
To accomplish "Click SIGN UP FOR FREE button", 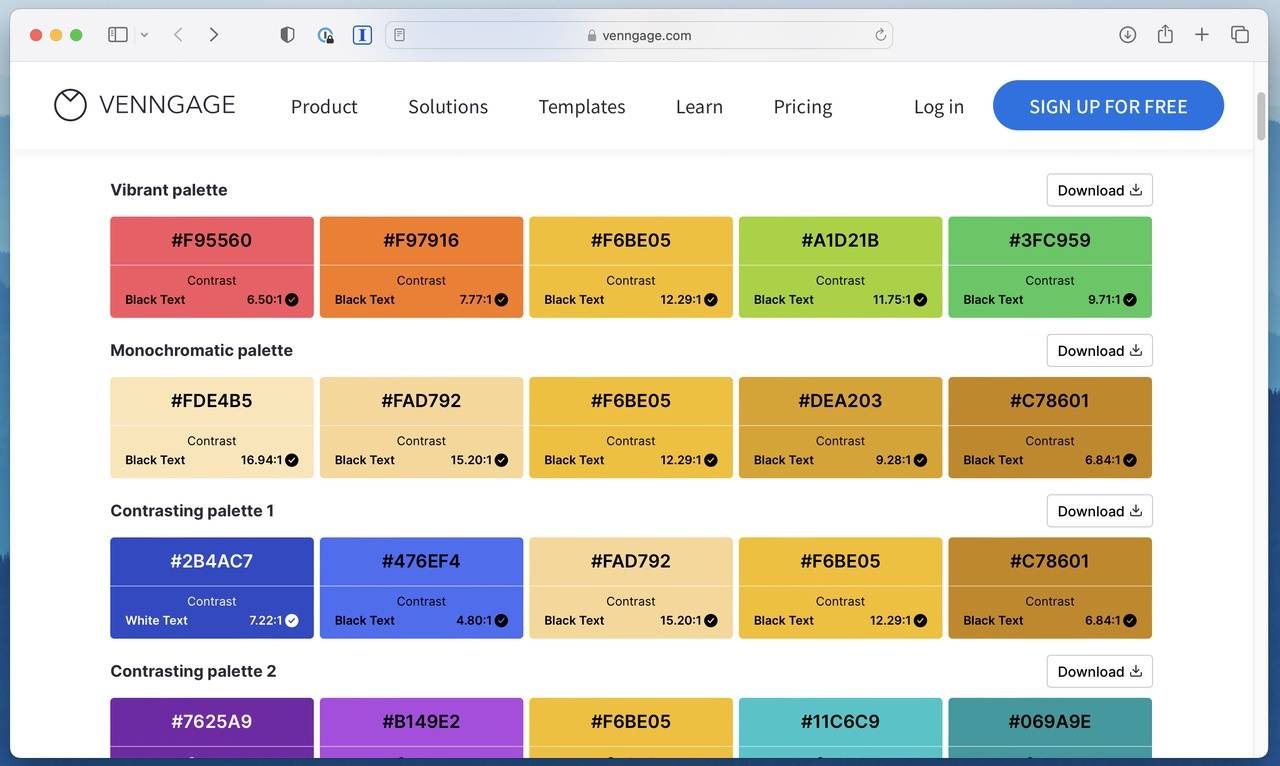I will pos(1108,106).
